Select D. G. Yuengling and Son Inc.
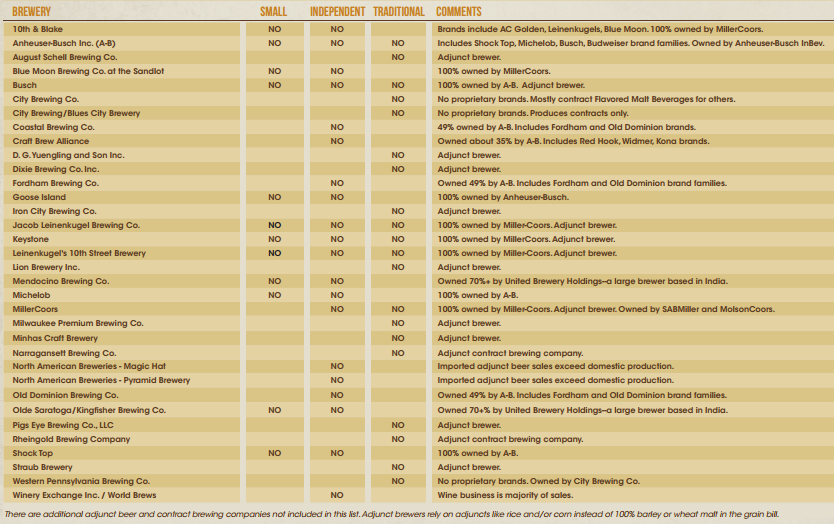This screenshot has height=524, width=834. pyautogui.click(x=68, y=156)
